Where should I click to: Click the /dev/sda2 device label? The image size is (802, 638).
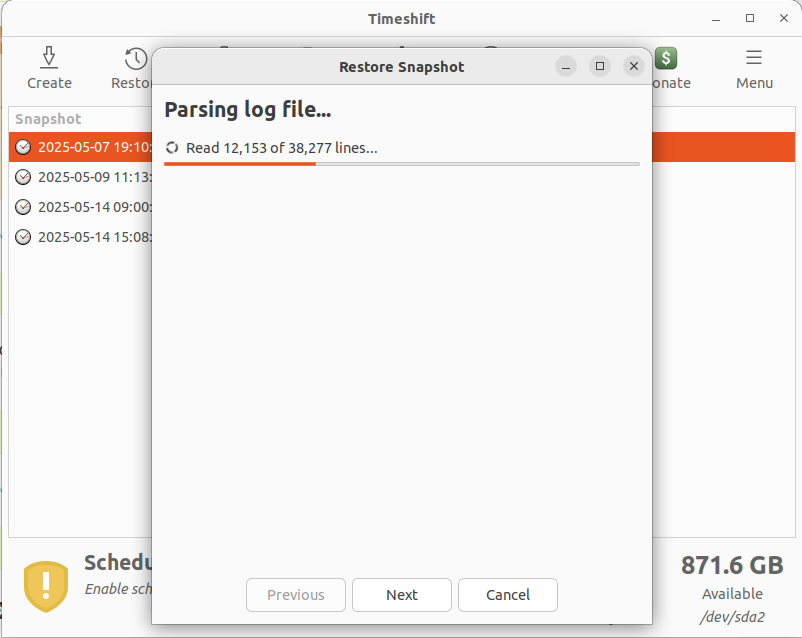pos(732,617)
